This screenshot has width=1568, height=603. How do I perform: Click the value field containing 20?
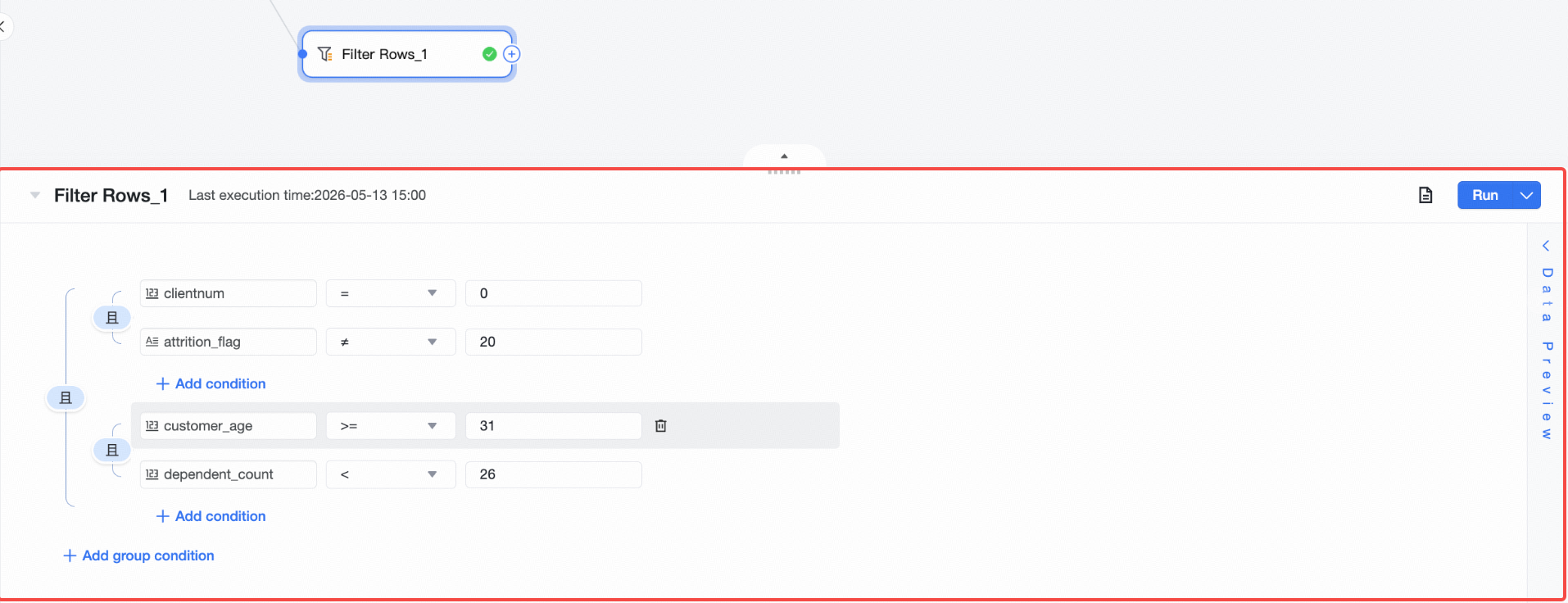[x=554, y=342]
